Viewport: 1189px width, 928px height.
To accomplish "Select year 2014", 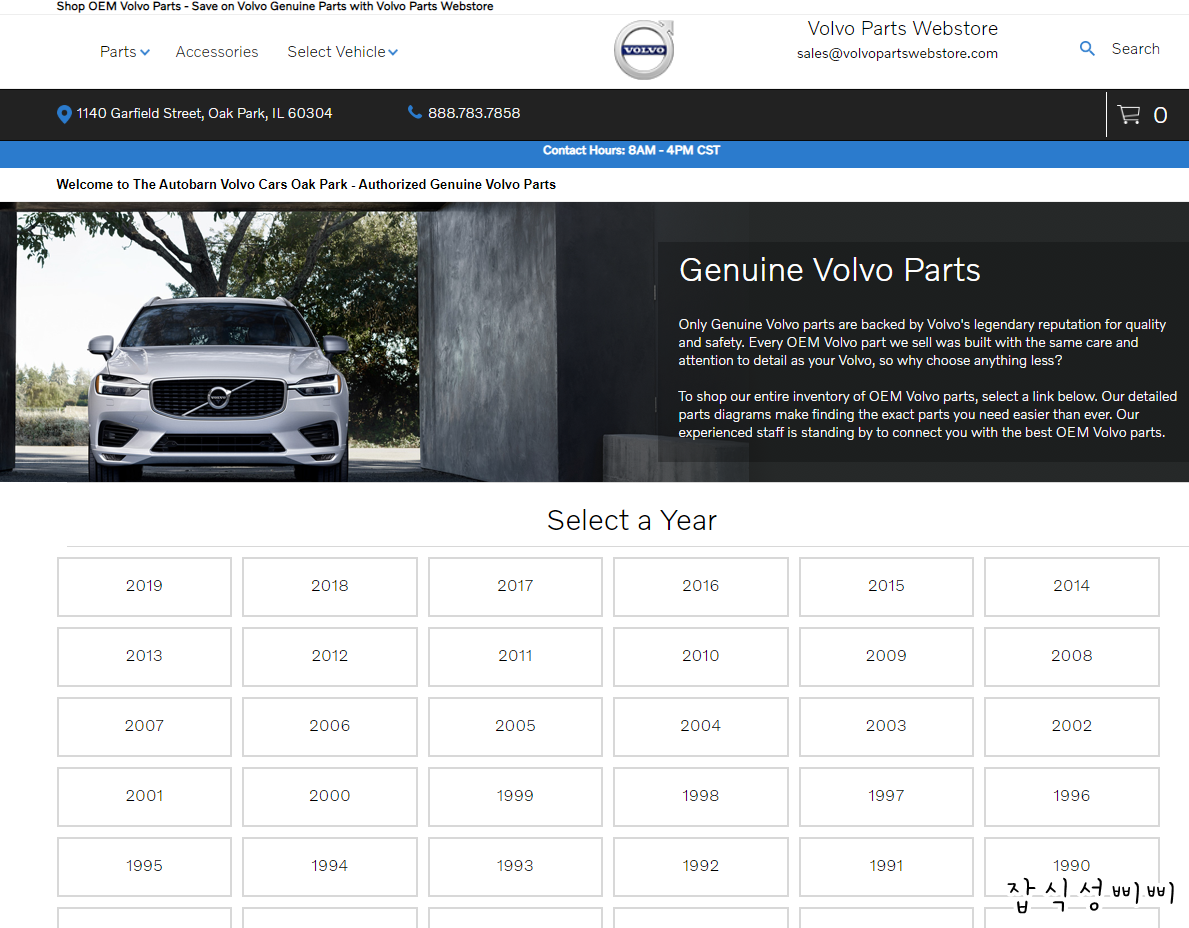I will click(1071, 586).
